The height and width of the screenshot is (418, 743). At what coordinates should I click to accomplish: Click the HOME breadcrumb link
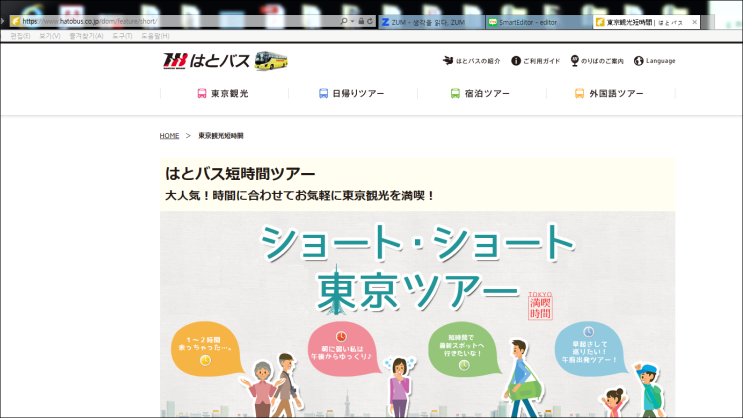pos(169,136)
